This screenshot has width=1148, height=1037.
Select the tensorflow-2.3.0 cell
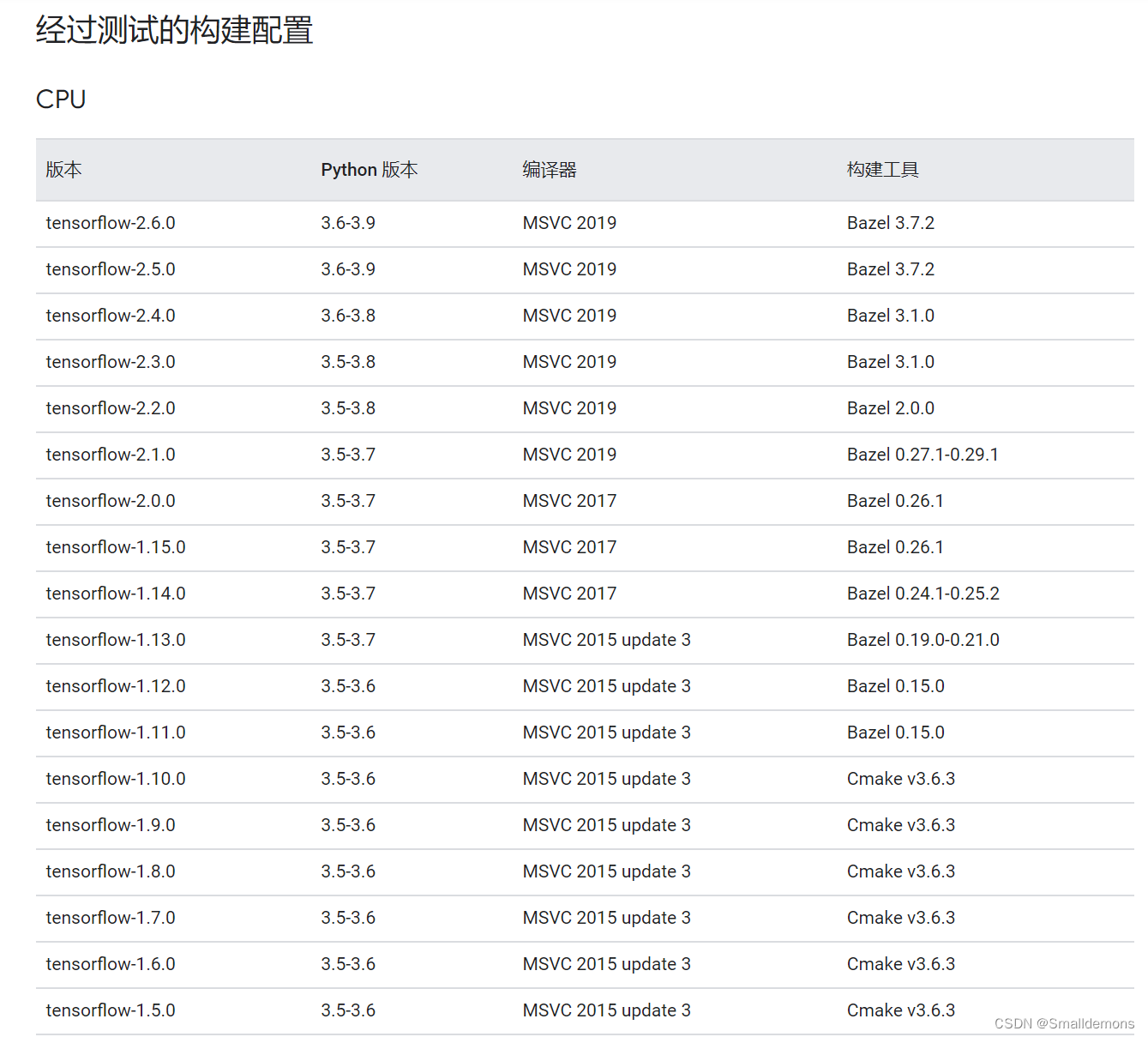point(111,362)
